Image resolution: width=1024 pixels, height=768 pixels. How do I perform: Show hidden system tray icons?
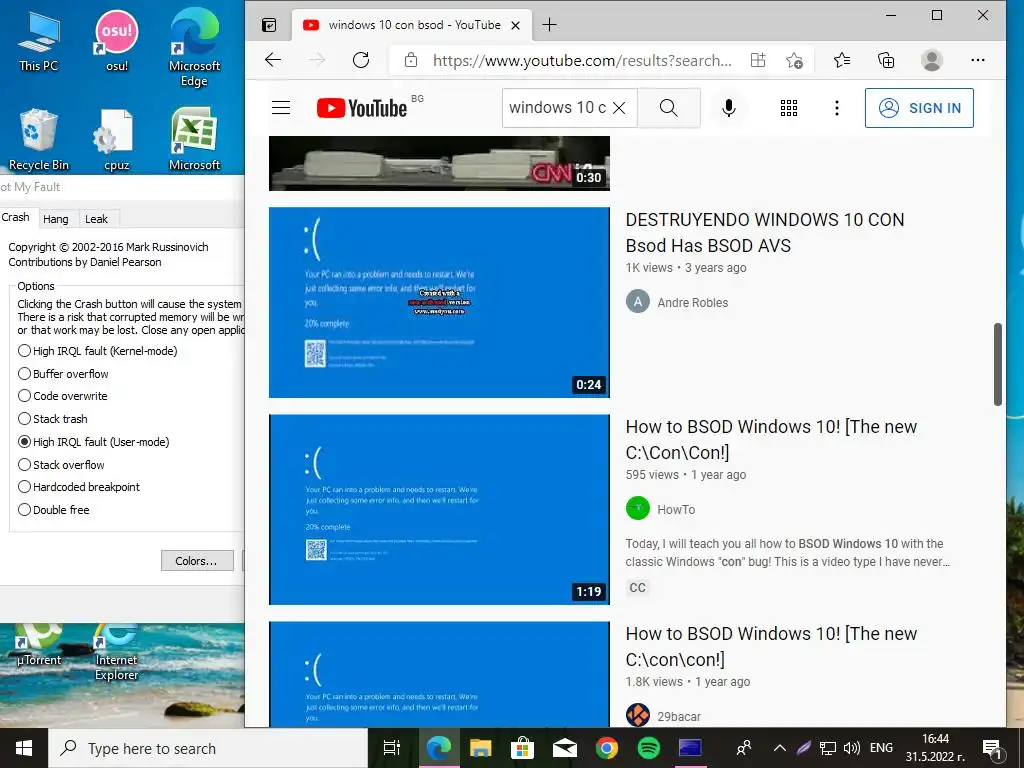pos(780,748)
